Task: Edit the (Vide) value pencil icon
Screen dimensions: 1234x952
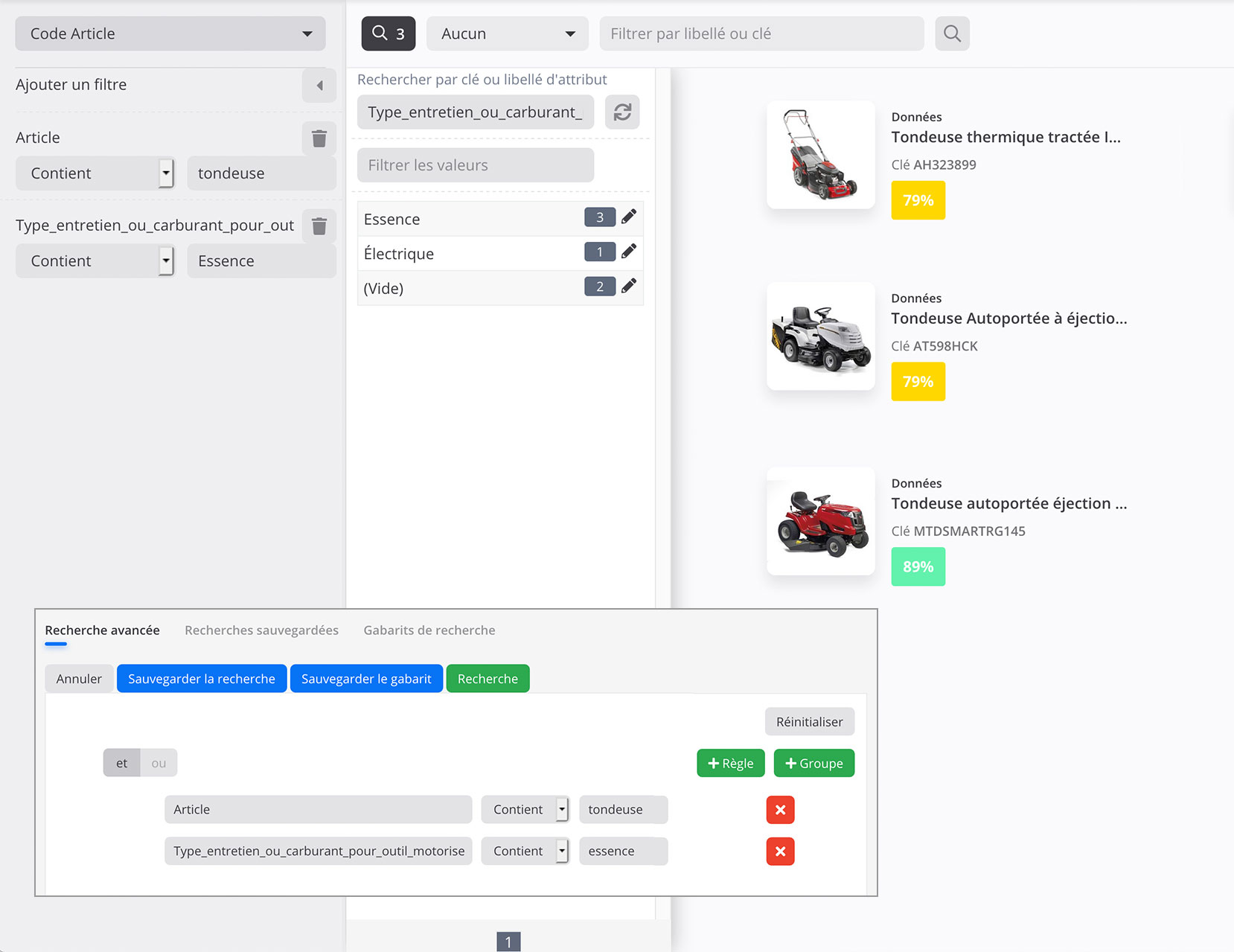Action: coord(629,287)
